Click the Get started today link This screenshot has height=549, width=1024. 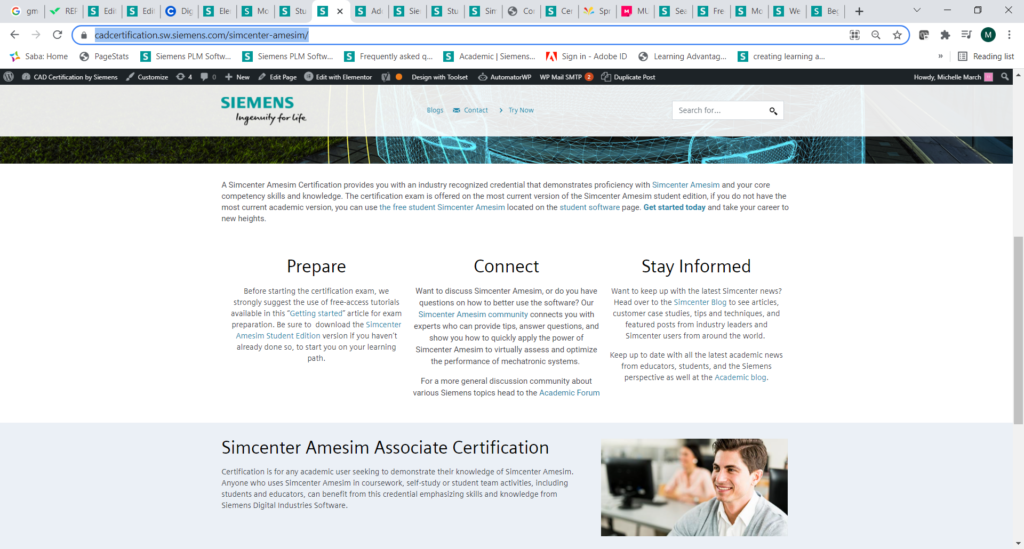(x=674, y=208)
